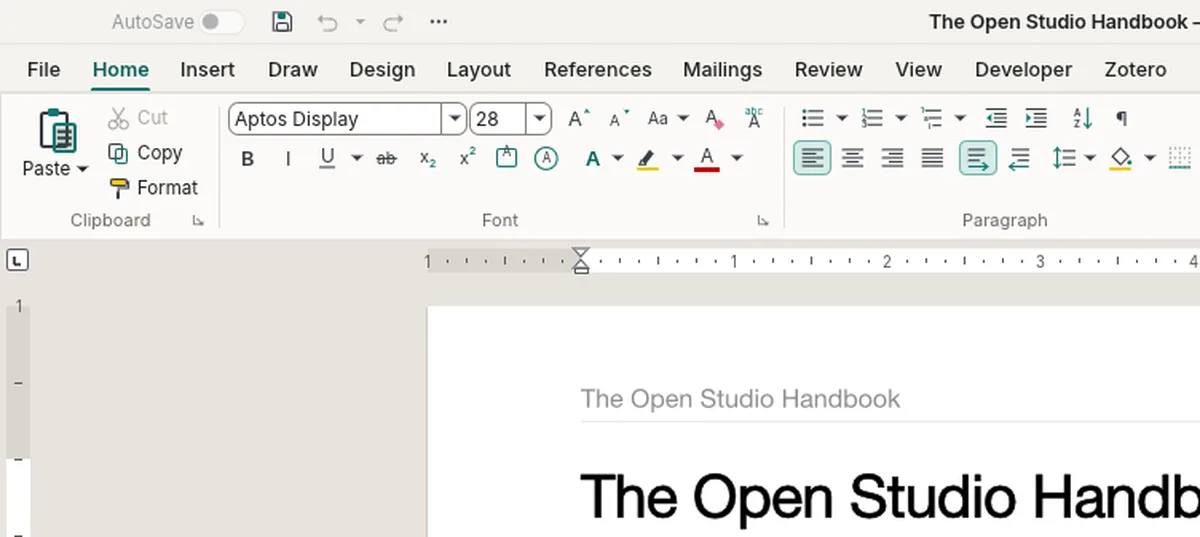Undo the last action

tap(327, 22)
